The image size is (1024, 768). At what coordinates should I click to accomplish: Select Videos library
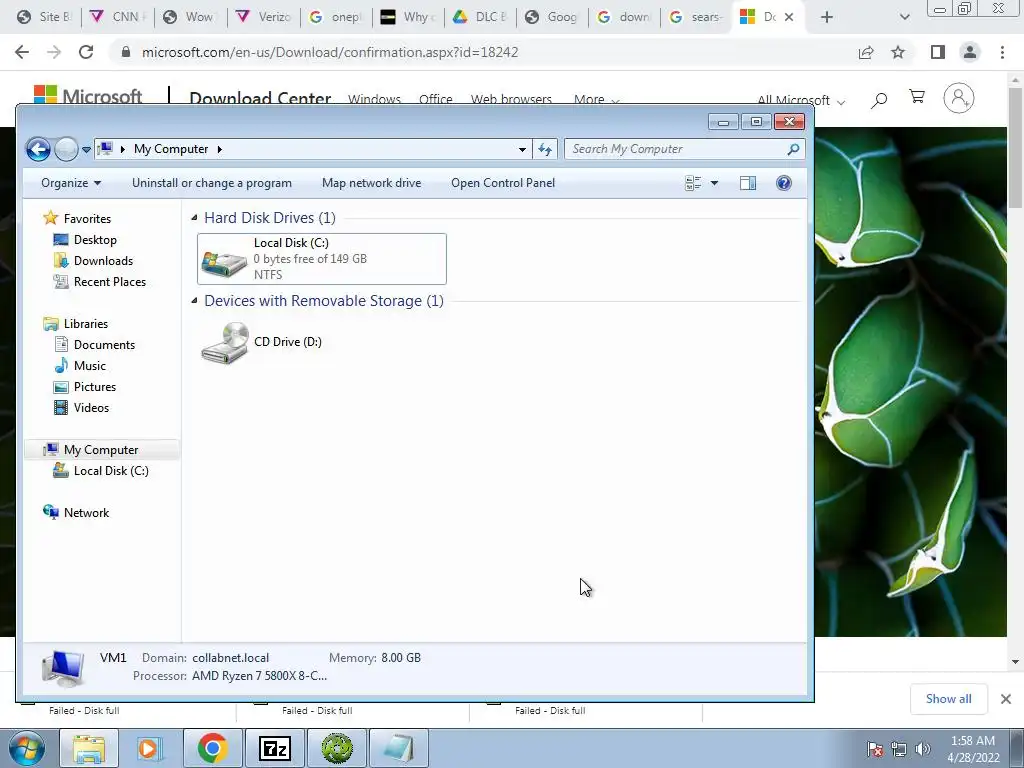point(91,408)
